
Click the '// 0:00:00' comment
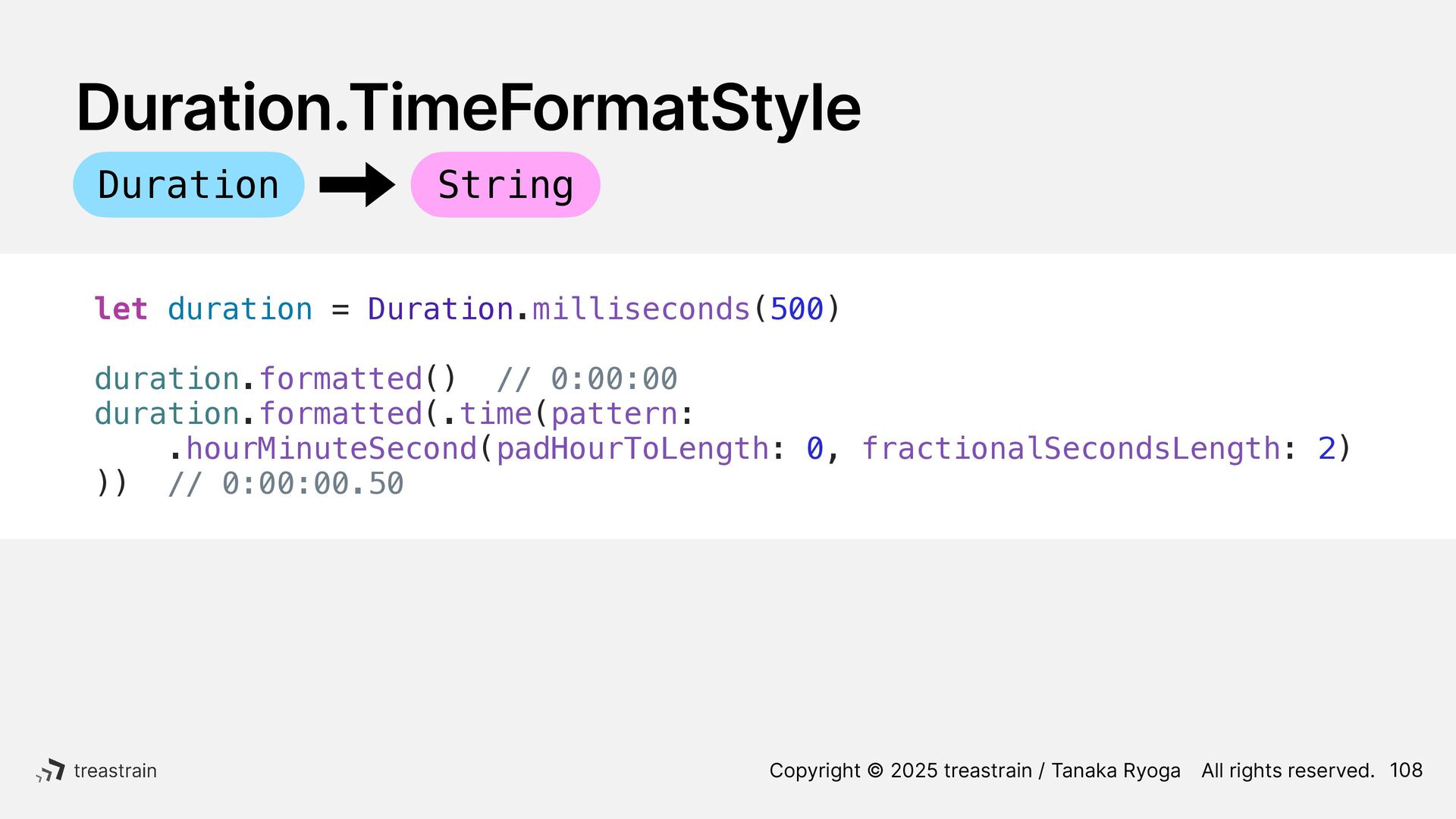click(587, 378)
